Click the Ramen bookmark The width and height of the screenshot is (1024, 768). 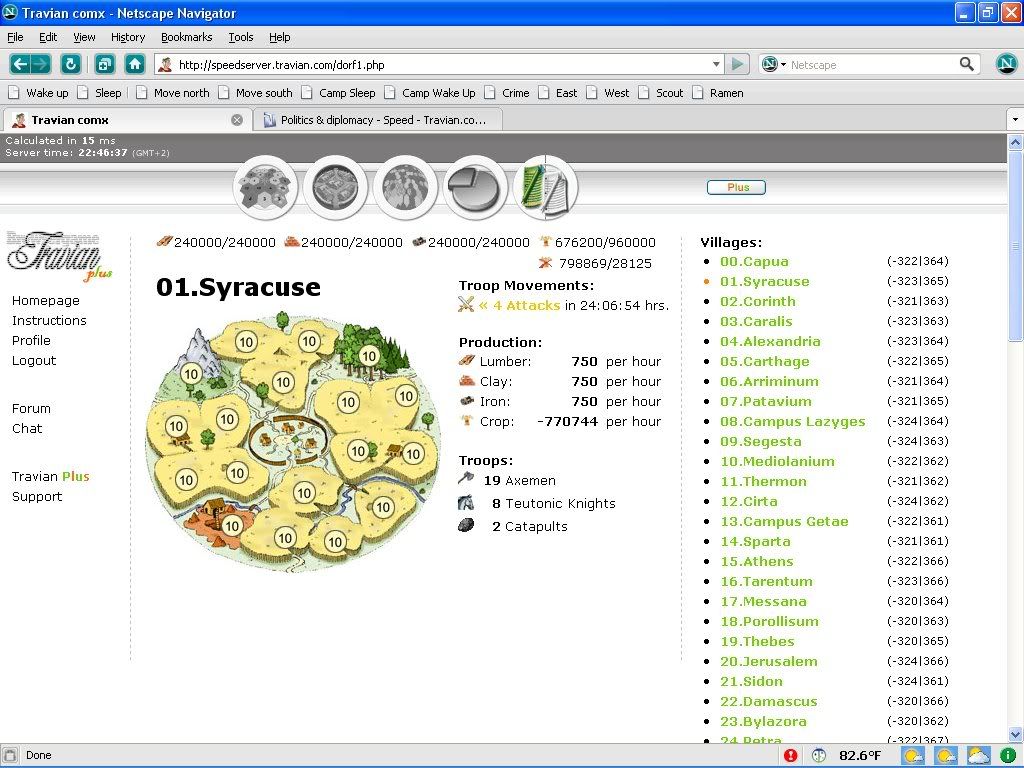coord(718,93)
